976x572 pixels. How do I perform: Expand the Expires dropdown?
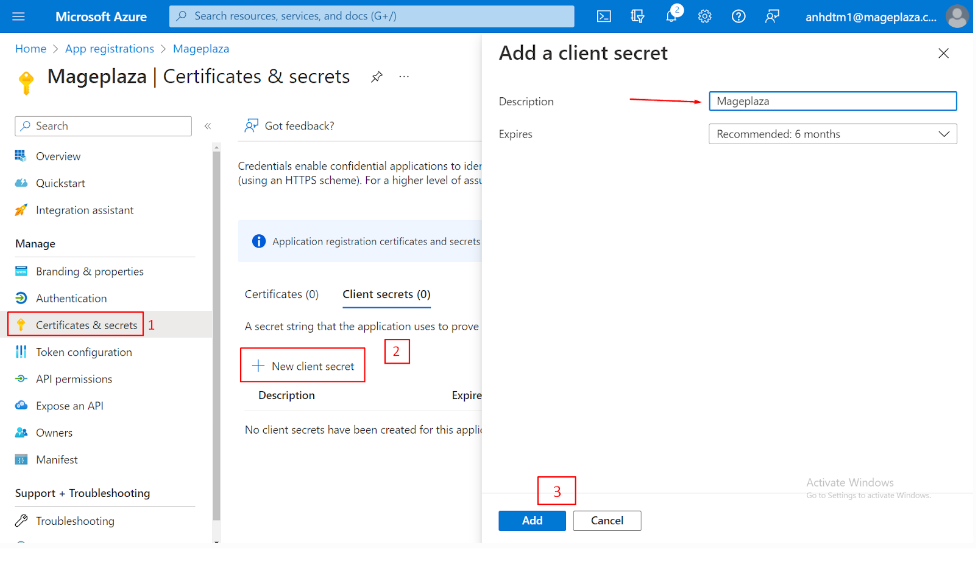tap(832, 134)
